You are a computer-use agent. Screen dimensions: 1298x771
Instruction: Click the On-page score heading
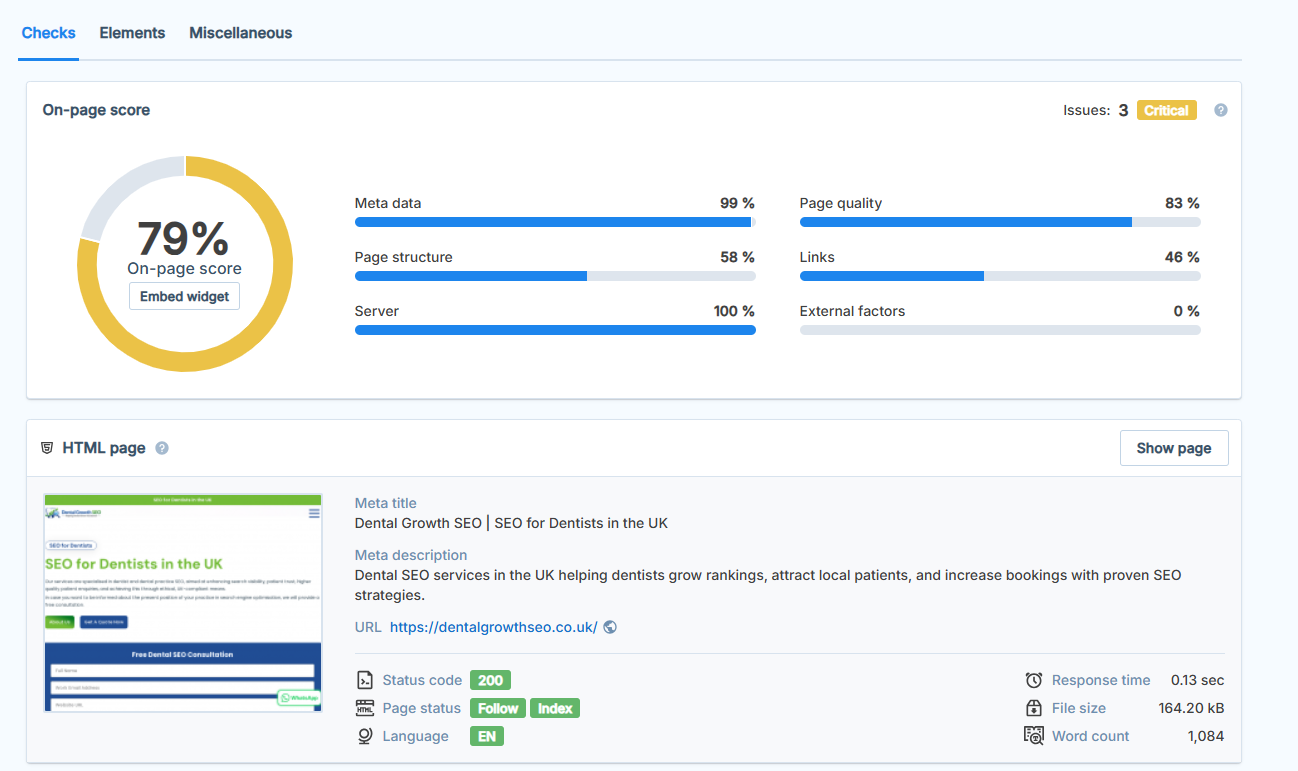coord(96,110)
